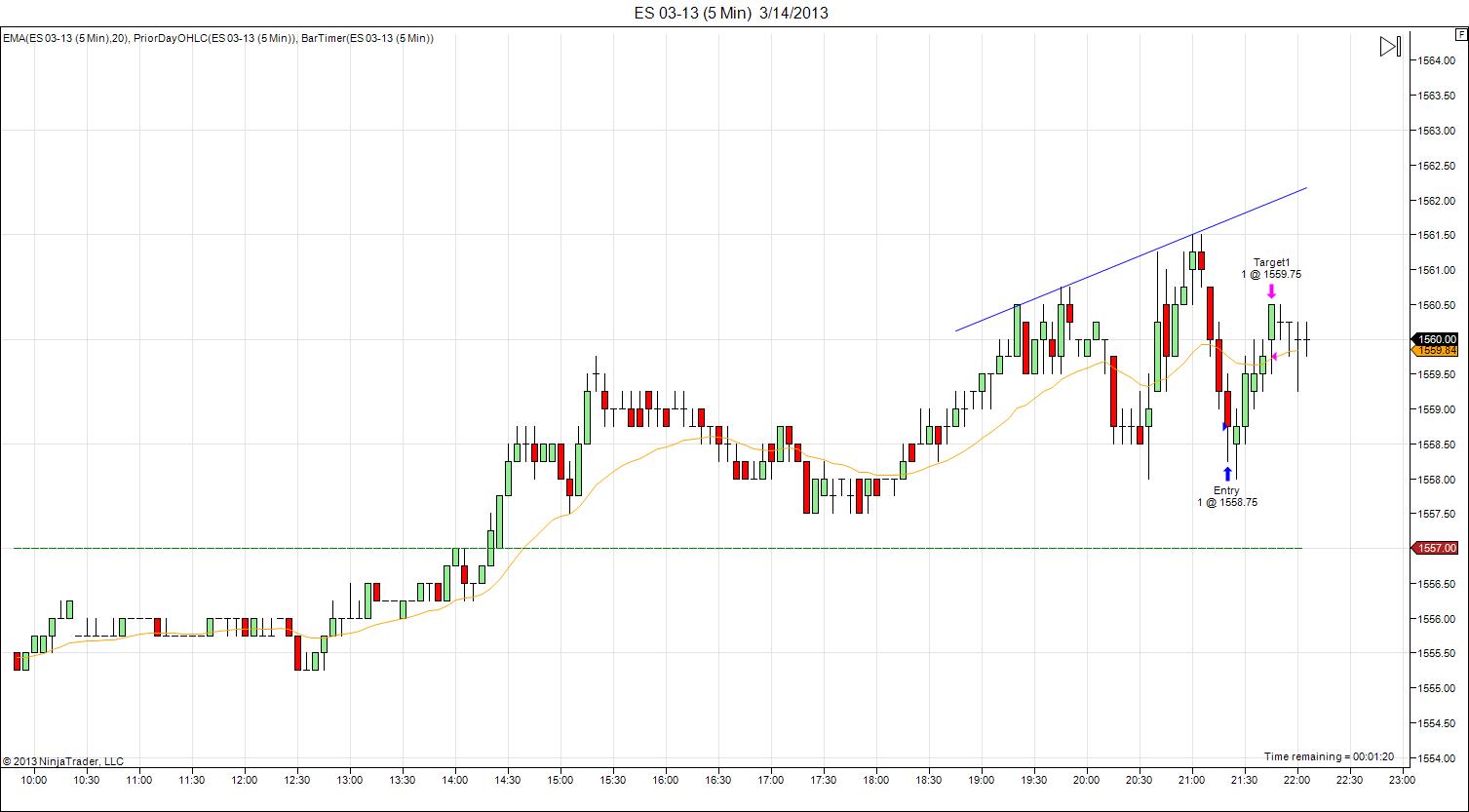Click the 15:30 time axis label

[613, 780]
